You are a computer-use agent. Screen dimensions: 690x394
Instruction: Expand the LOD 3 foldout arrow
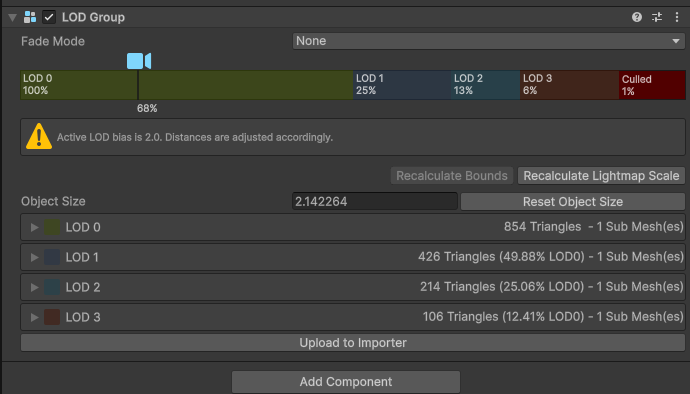click(34, 317)
